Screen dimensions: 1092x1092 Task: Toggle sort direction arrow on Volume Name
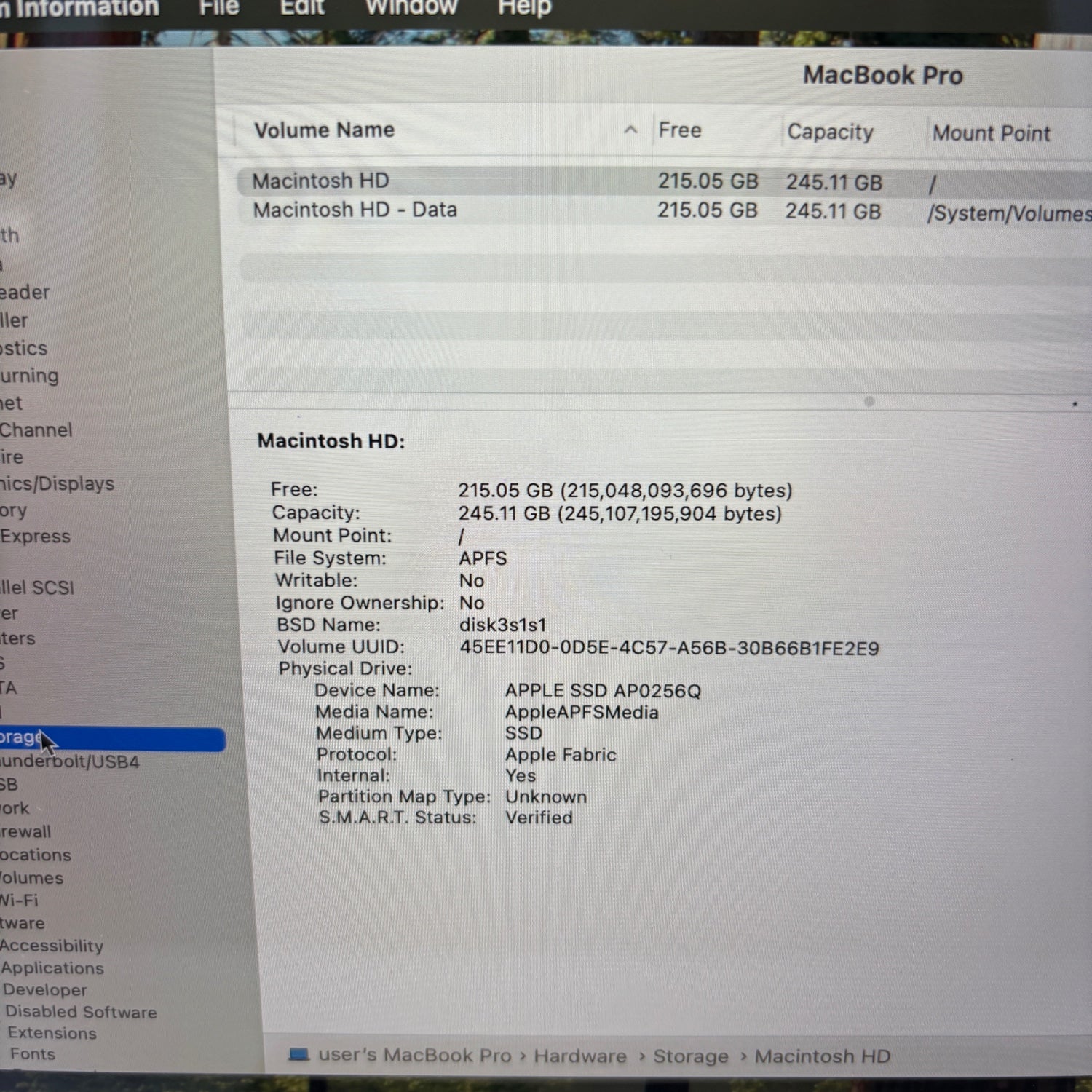630,130
